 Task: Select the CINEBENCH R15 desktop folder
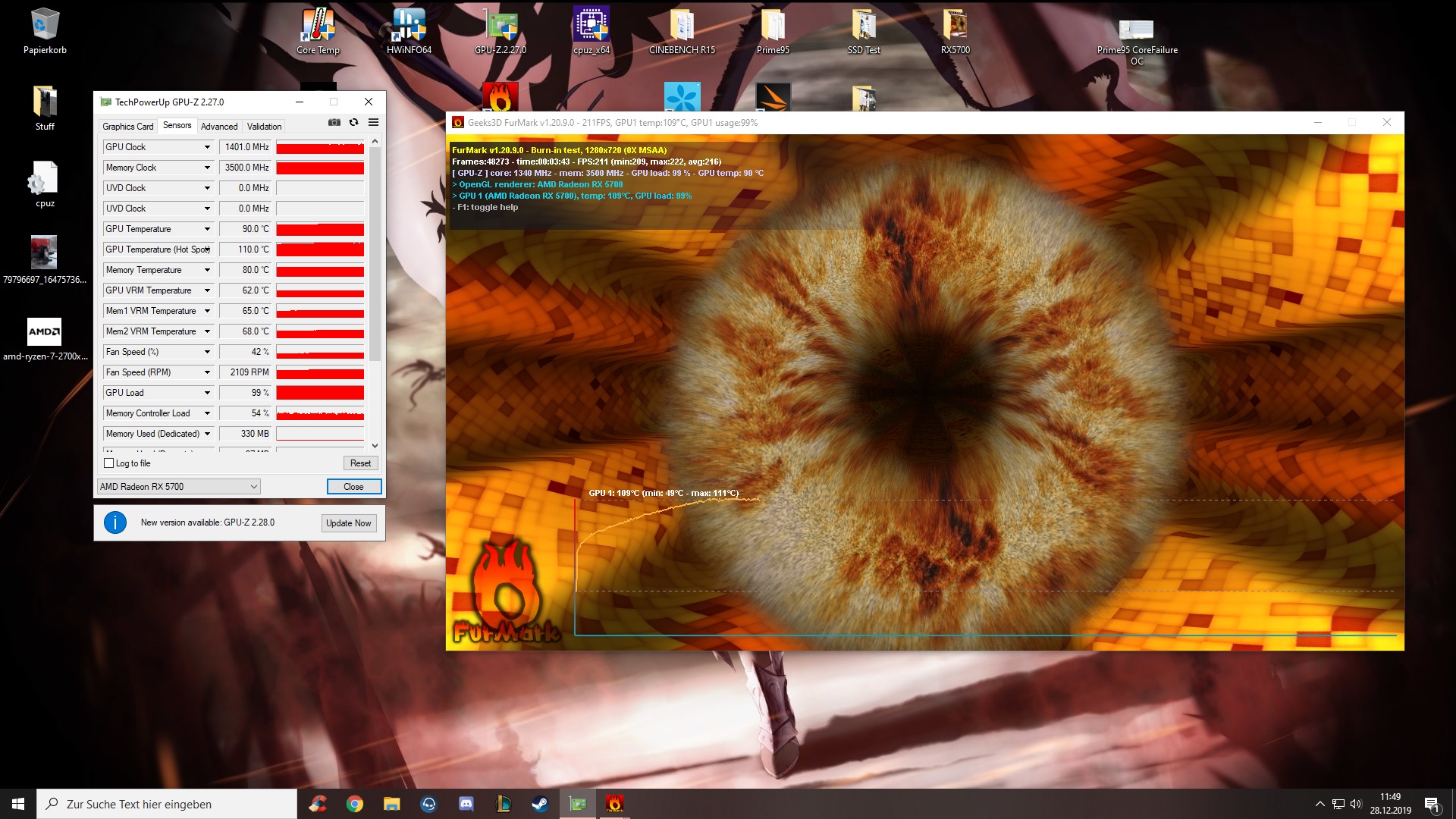[682, 31]
